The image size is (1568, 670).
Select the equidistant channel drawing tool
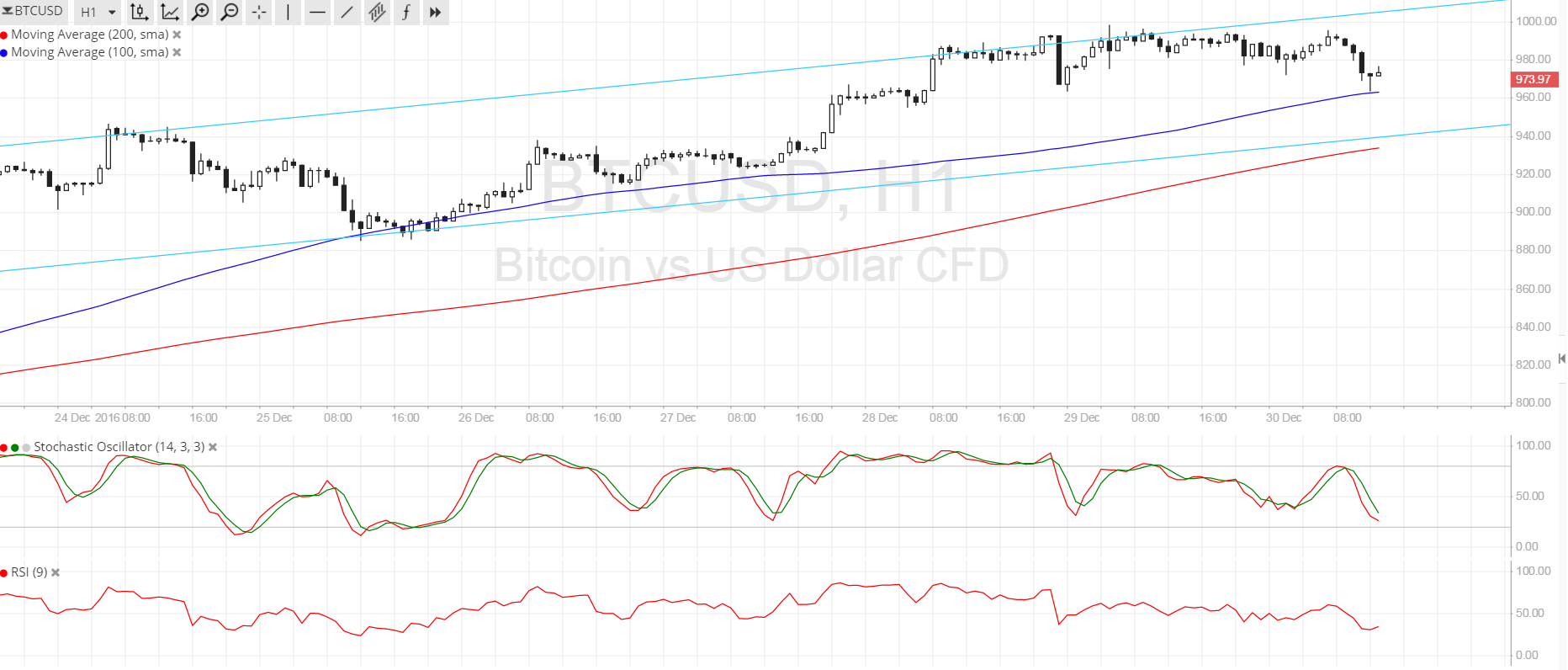pyautogui.click(x=376, y=12)
